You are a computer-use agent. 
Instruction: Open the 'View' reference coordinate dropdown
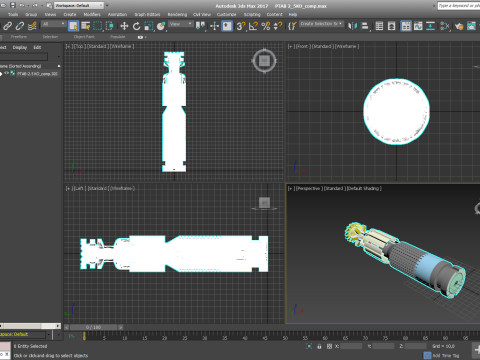click(181, 24)
